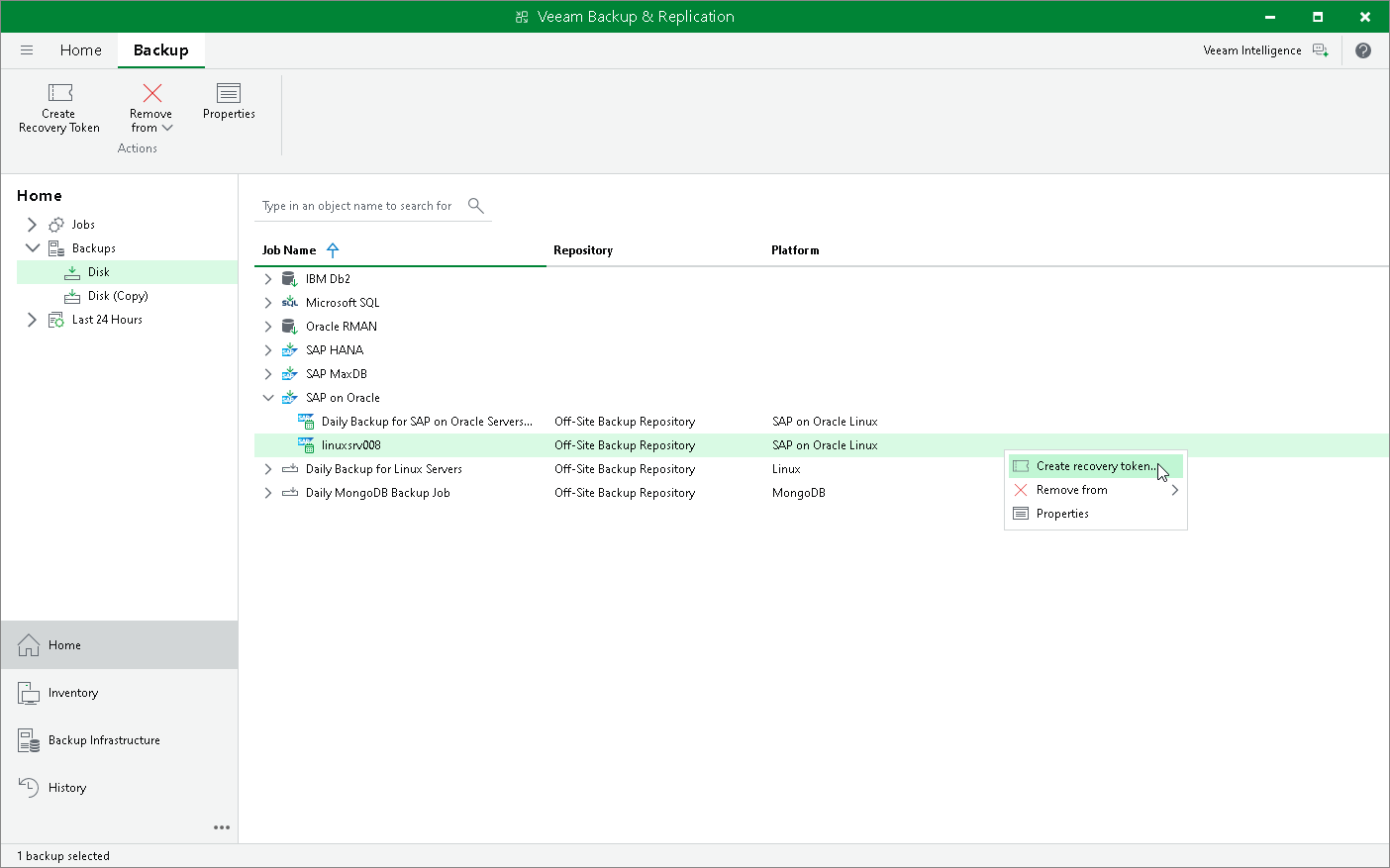The width and height of the screenshot is (1390, 868).
Task: Click the Disk (Copy) icon in tree
Action: [72, 296]
